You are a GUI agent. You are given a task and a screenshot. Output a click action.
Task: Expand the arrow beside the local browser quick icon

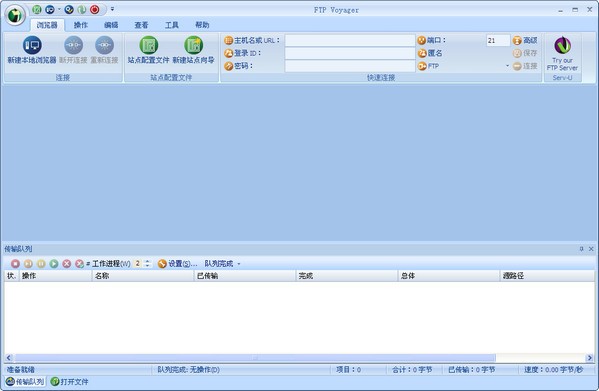59,9
